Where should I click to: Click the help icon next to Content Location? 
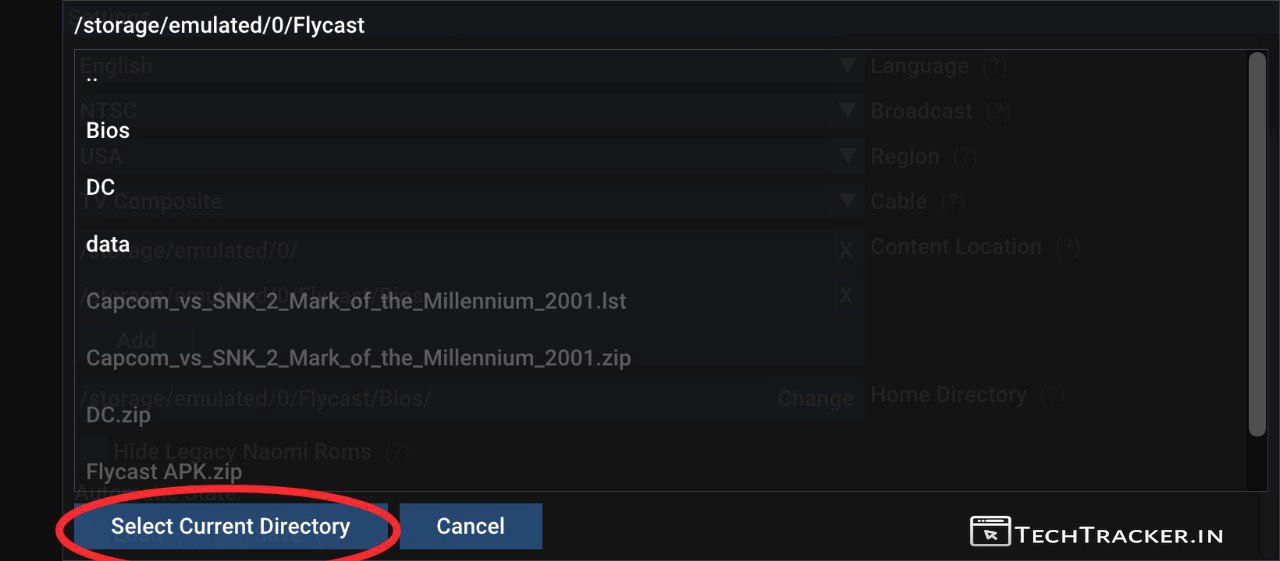pos(1068,247)
